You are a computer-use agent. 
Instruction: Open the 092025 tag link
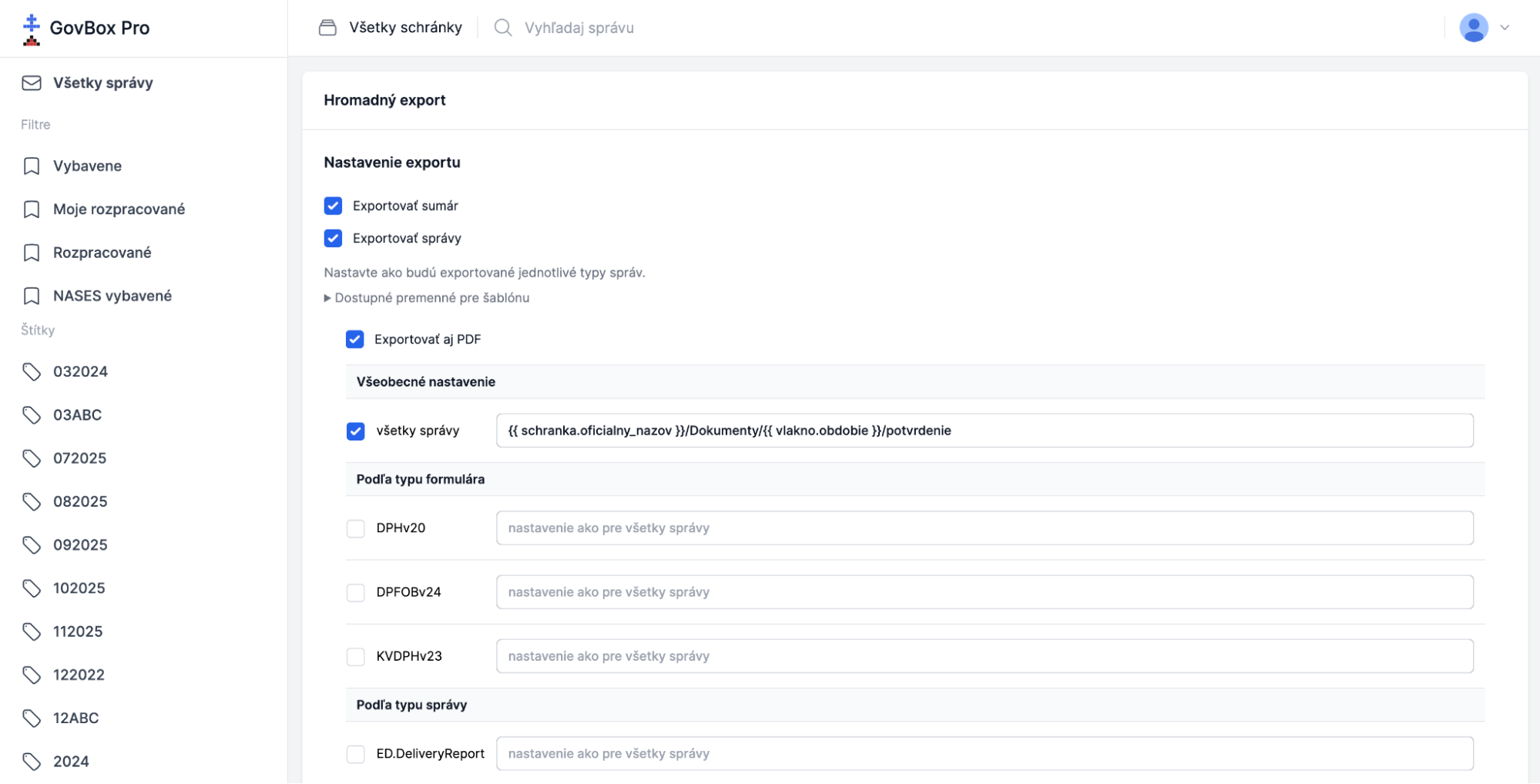pyautogui.click(x=80, y=545)
